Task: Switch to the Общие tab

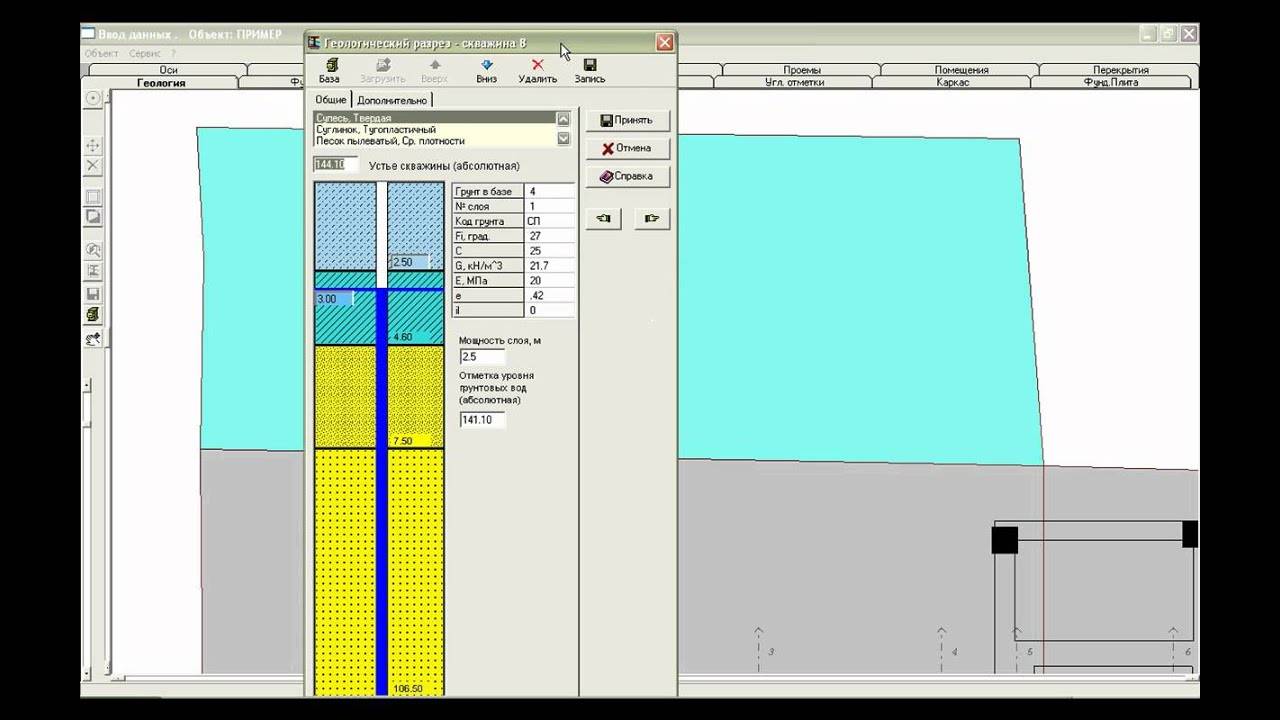Action: pyautogui.click(x=331, y=99)
